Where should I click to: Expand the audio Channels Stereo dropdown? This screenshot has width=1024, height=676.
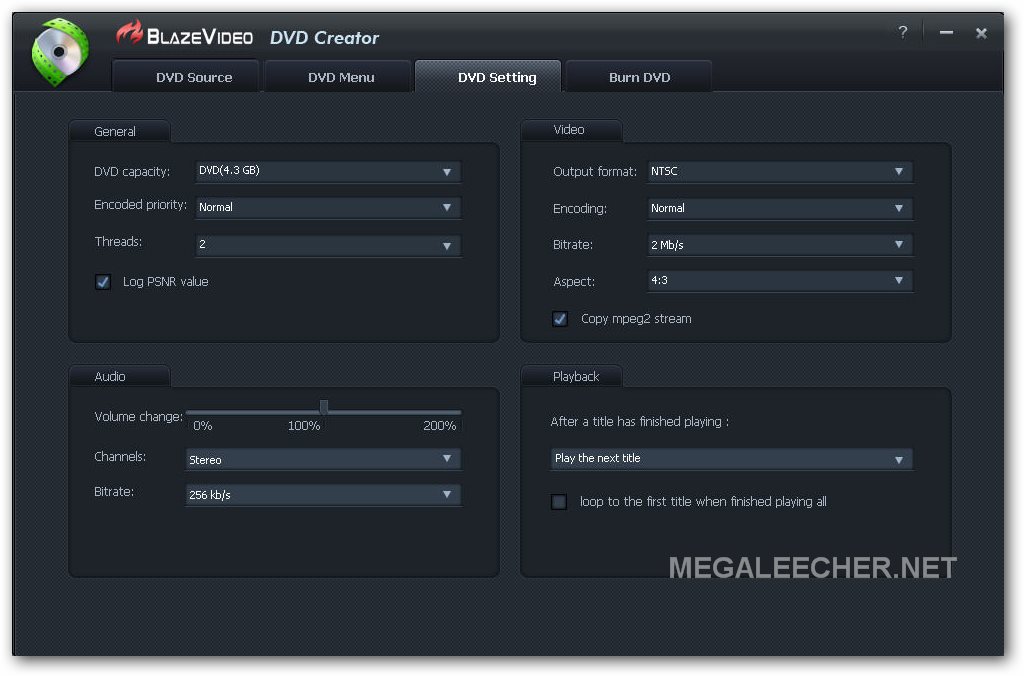[323, 459]
